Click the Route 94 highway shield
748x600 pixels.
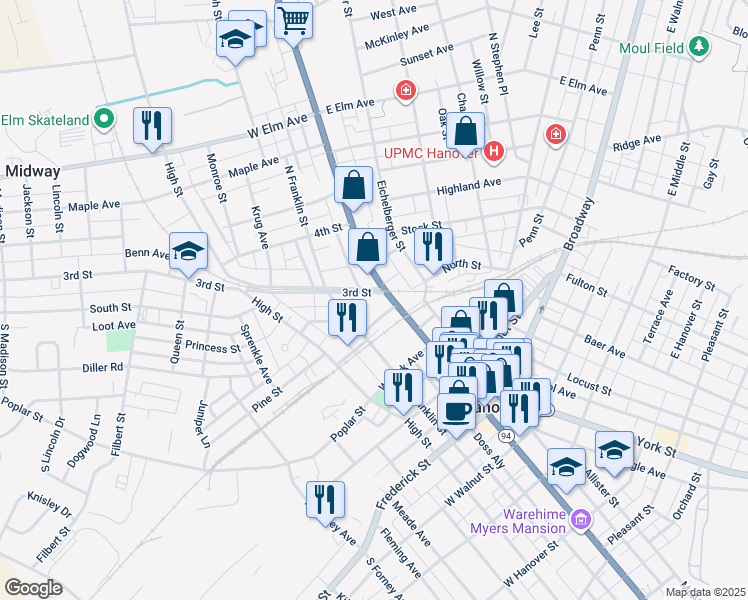(508, 435)
